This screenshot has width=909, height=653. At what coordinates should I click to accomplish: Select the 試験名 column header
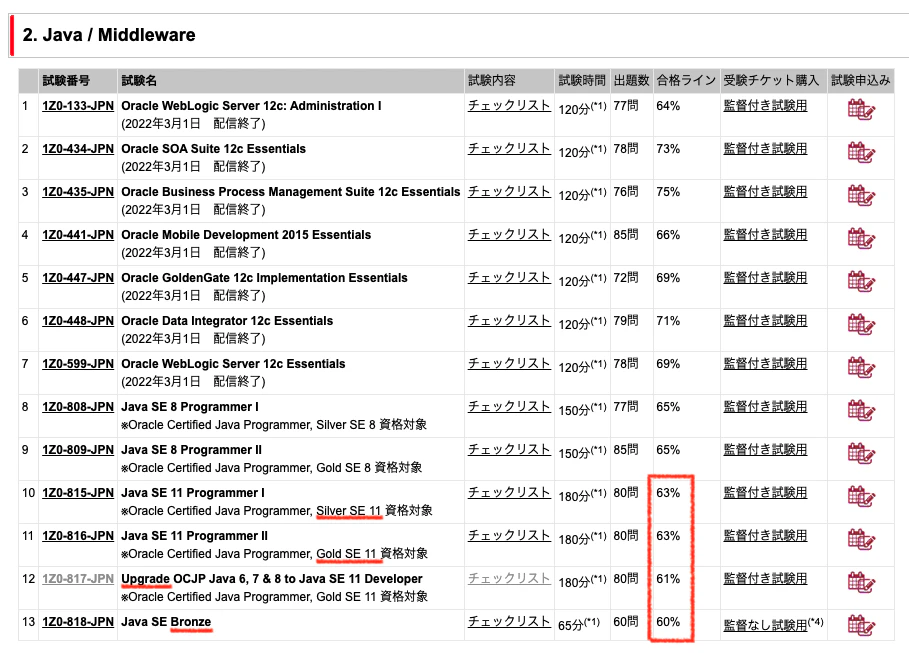coord(139,81)
